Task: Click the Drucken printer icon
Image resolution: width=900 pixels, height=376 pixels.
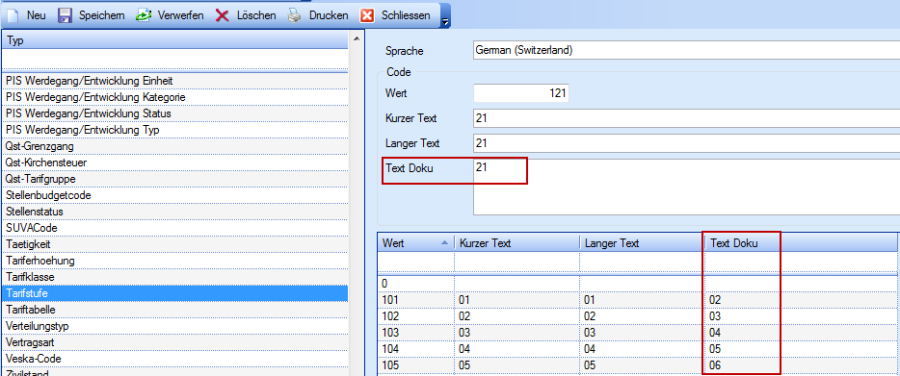Action: (294, 15)
